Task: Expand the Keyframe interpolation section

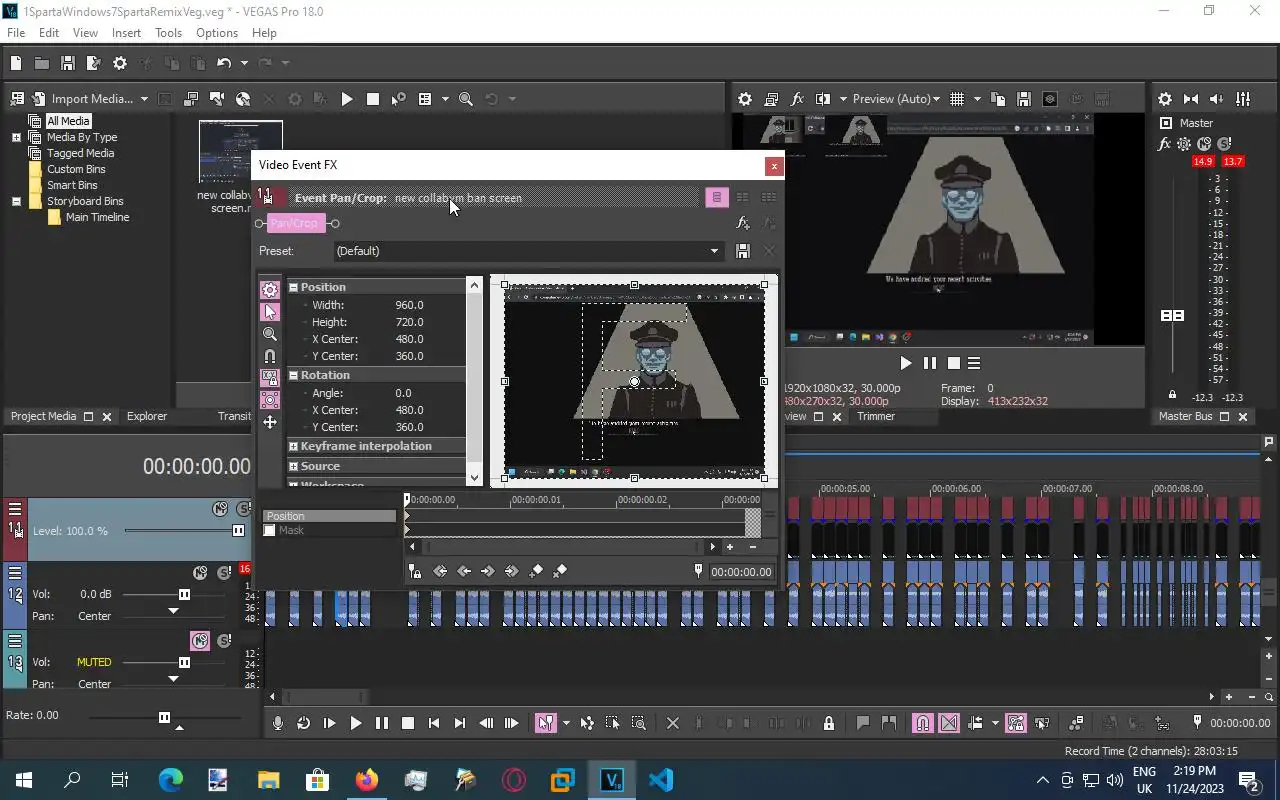Action: click(294, 446)
